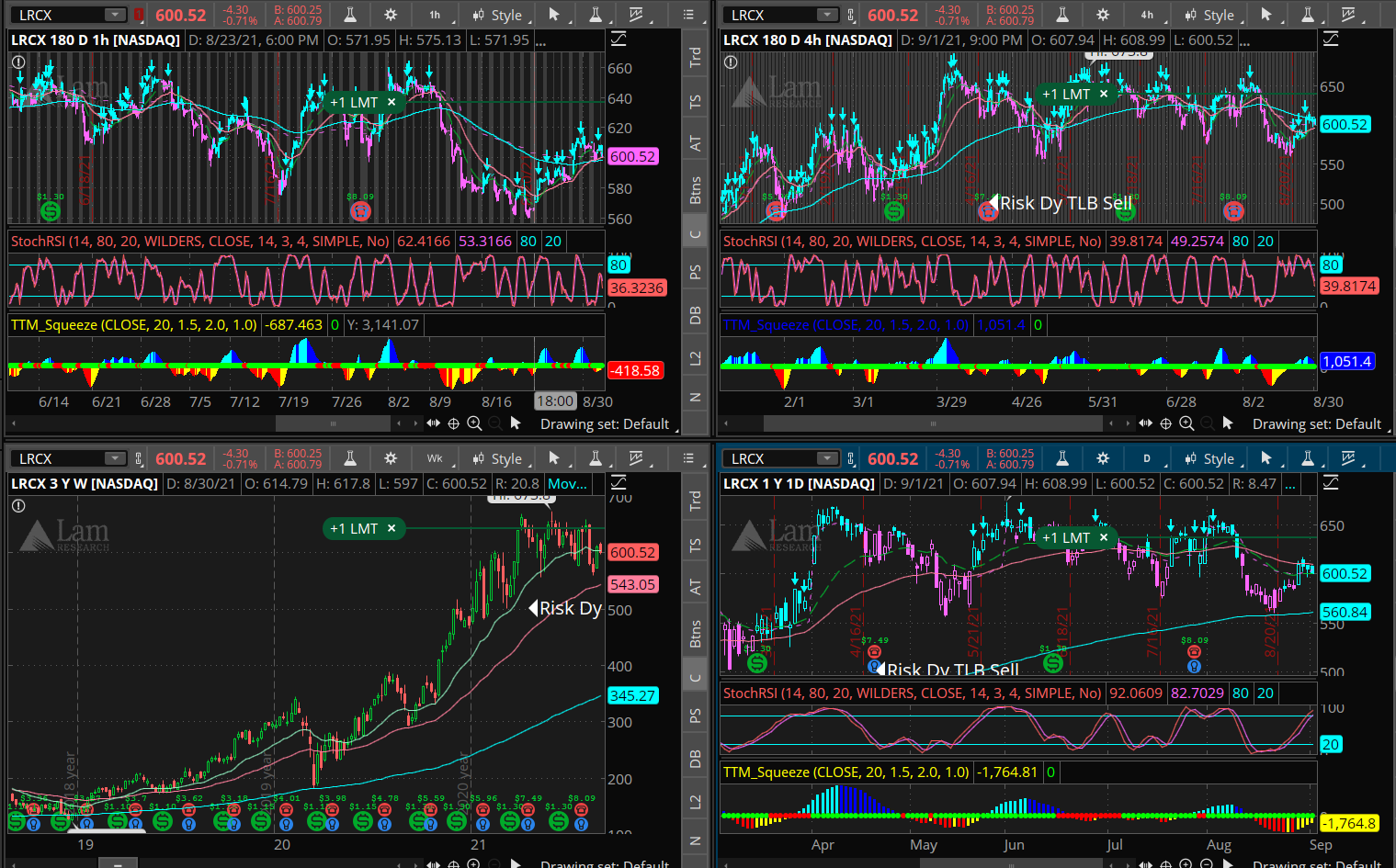Screen dimensions: 1396x868
Task: Toggle TS sidebar on 1h chart
Action: pos(696,101)
